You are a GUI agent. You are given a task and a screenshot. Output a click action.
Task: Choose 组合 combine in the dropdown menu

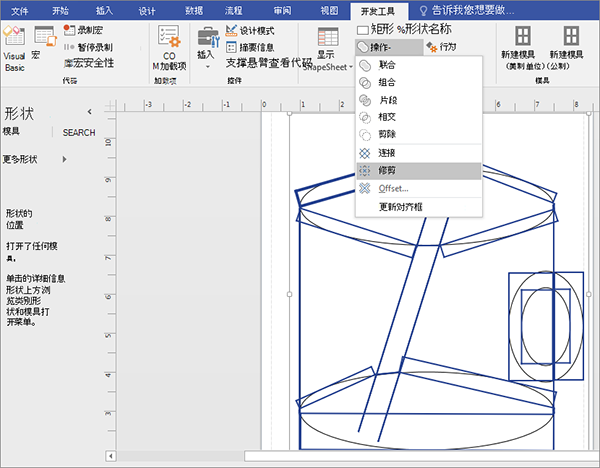pyautogui.click(x=386, y=82)
